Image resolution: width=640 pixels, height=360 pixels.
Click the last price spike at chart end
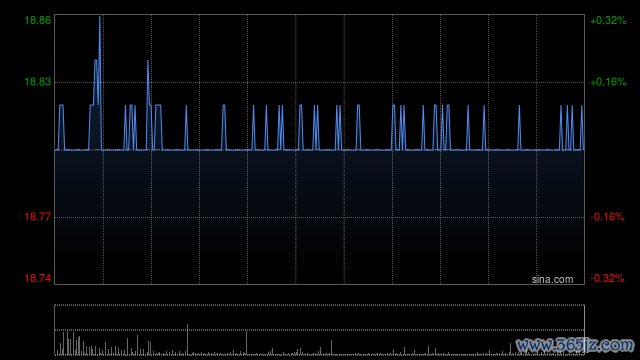tap(582, 127)
